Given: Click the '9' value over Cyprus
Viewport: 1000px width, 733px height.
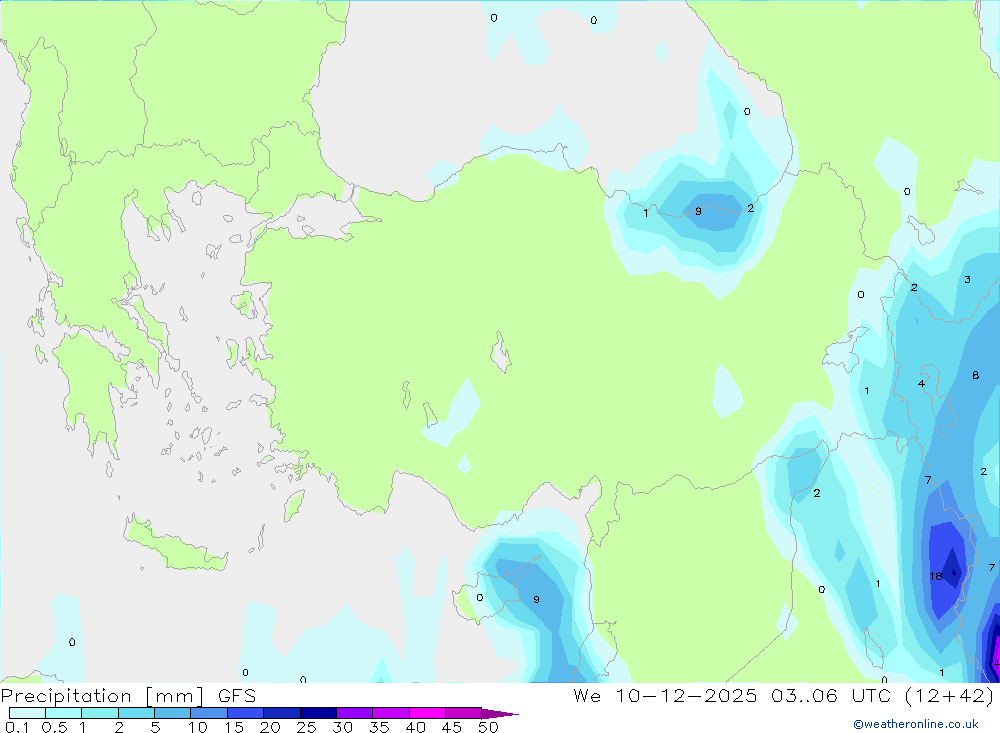Looking at the screenshot, I should [x=536, y=600].
